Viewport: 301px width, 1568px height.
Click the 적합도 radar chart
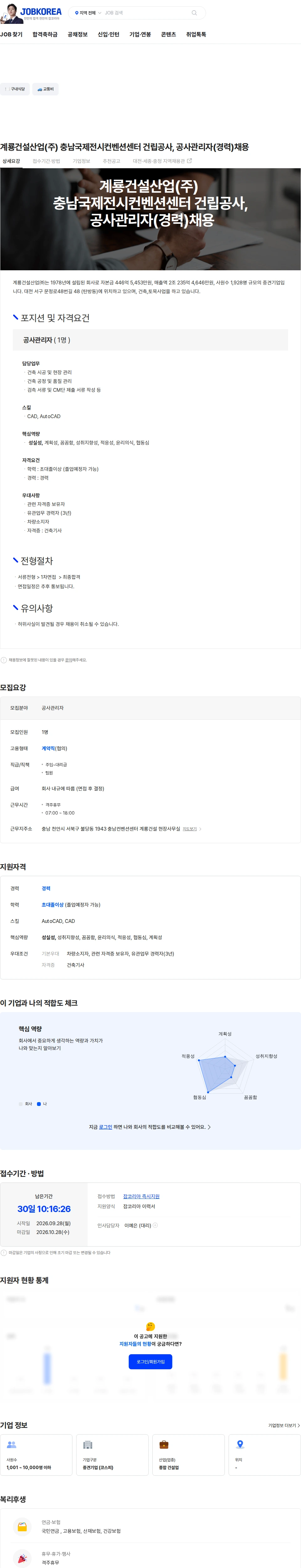point(225,1065)
